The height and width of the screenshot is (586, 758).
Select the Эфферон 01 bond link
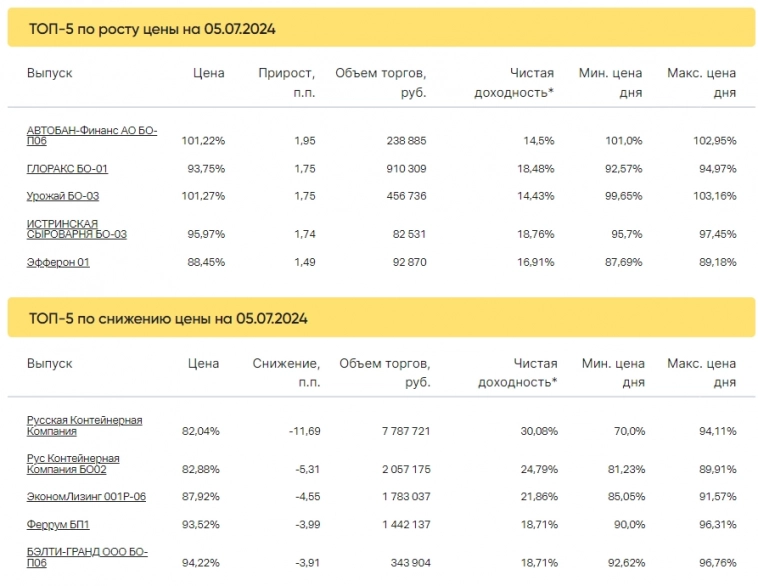pyautogui.click(x=58, y=262)
